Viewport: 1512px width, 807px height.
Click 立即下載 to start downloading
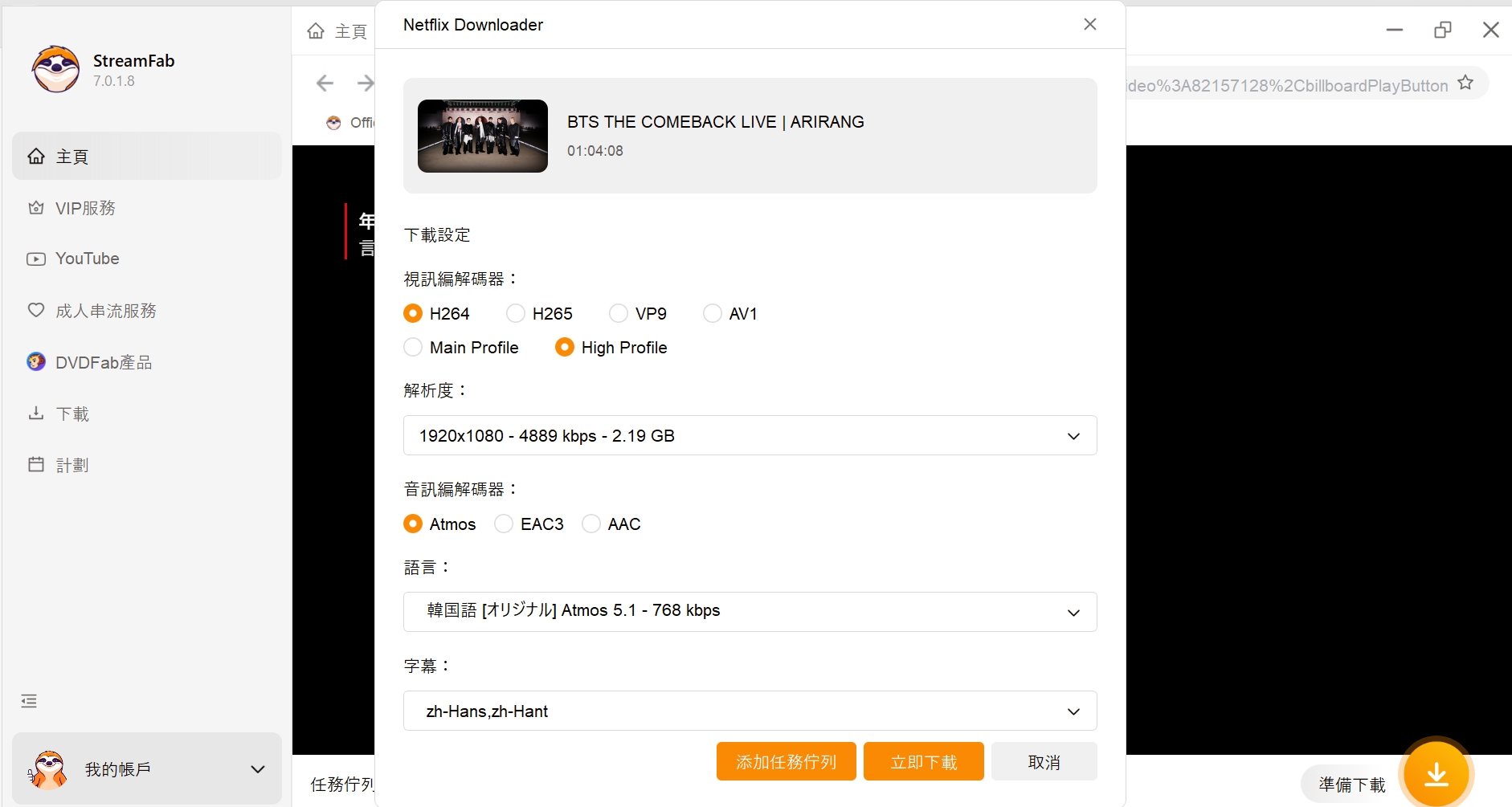click(923, 760)
